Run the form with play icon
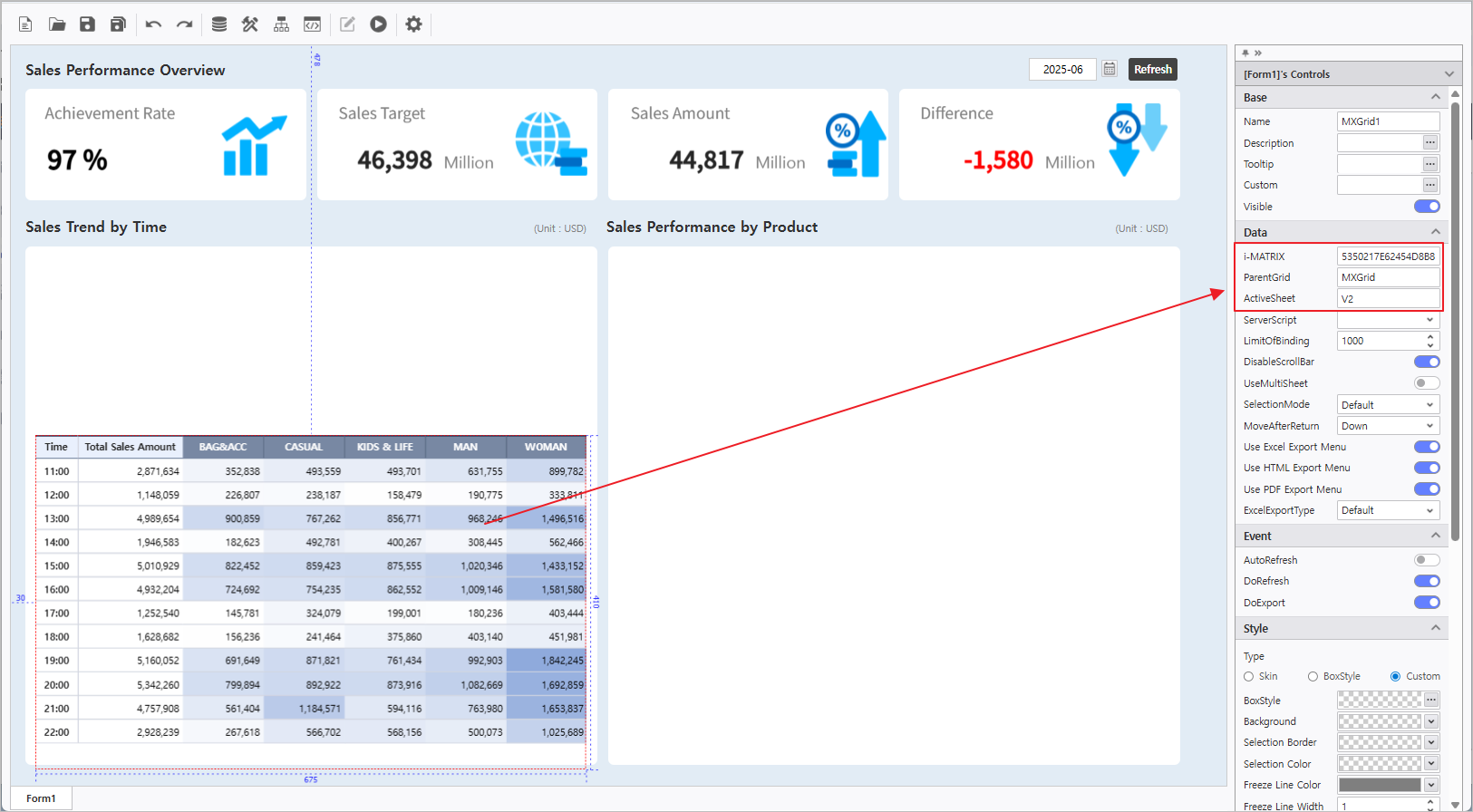1473x812 pixels. pos(379,24)
